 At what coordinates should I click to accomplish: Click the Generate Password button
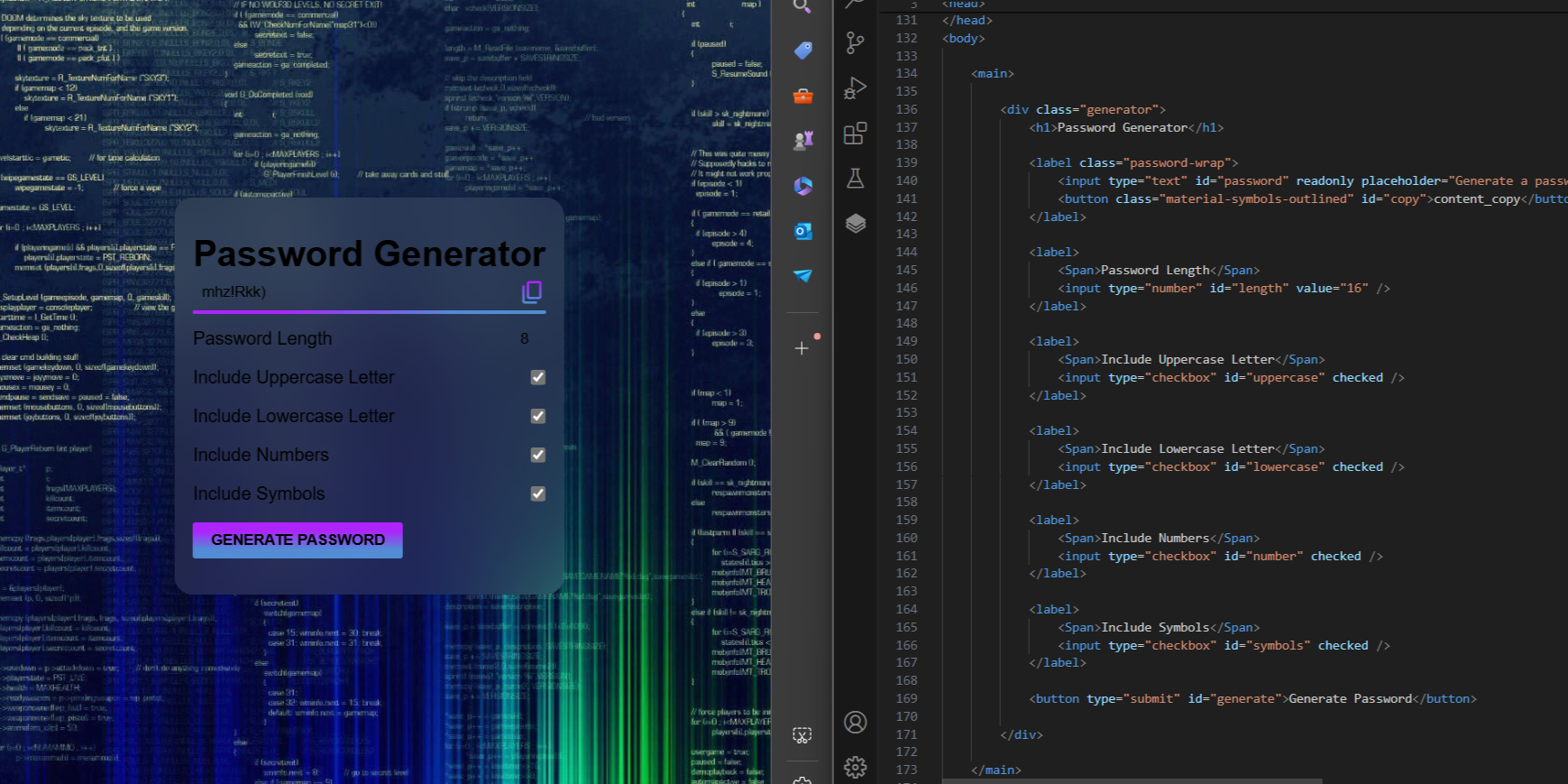tap(298, 540)
